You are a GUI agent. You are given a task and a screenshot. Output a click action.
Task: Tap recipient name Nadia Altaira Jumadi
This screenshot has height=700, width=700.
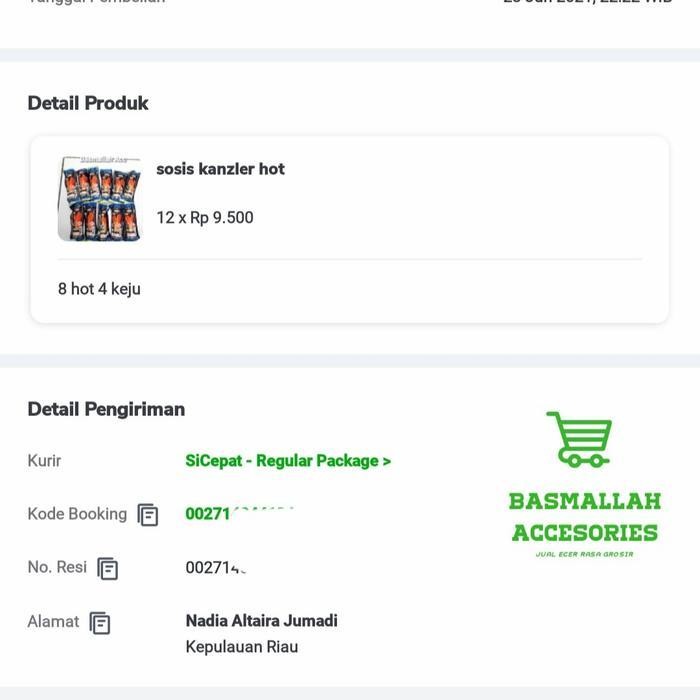pyautogui.click(x=261, y=621)
